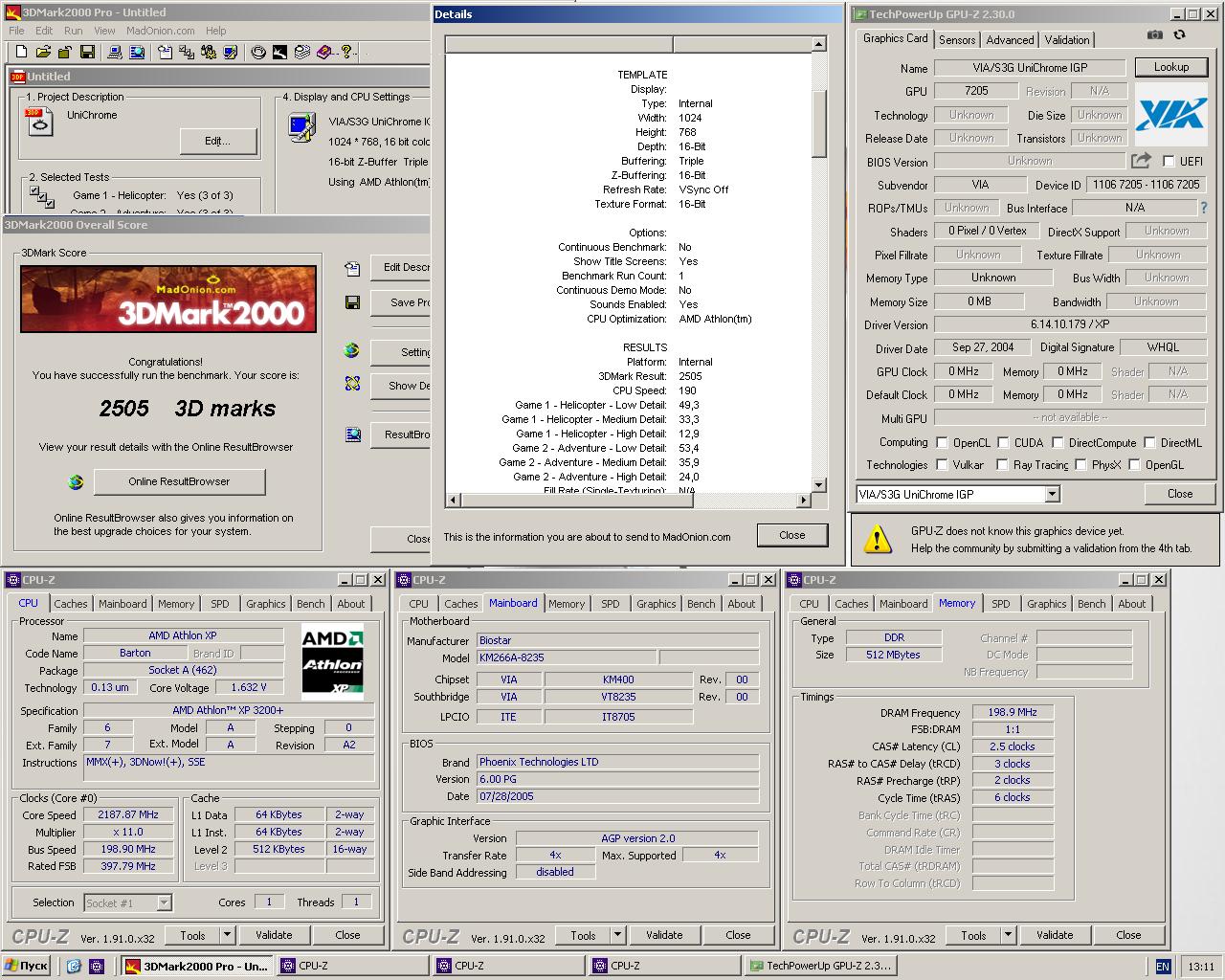Viewport: 1225px width, 980px height.
Task: Open the SPD tab in CPU-Z Memory window
Action: [x=1001, y=604]
